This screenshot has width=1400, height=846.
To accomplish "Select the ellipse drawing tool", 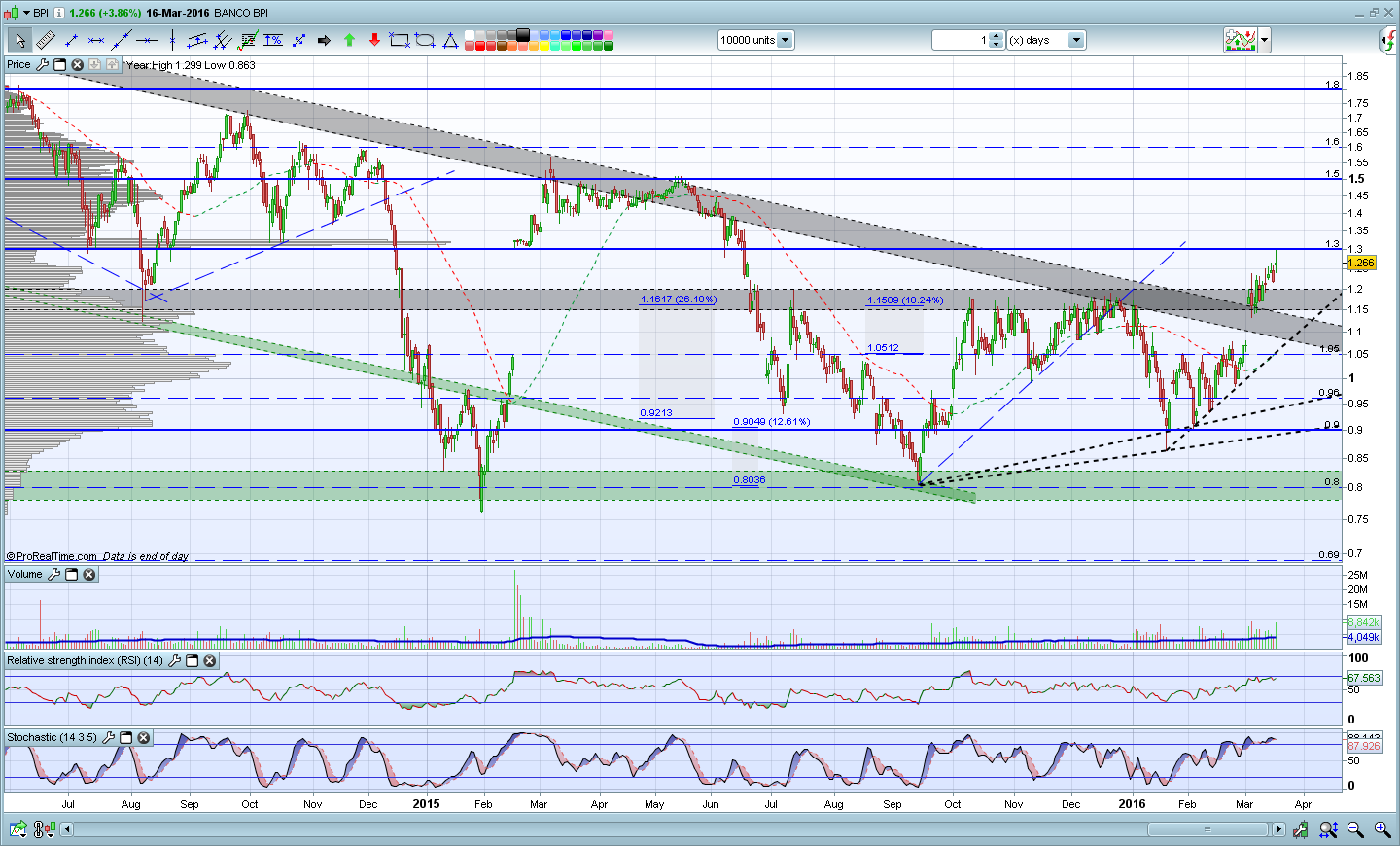I will pos(425,40).
